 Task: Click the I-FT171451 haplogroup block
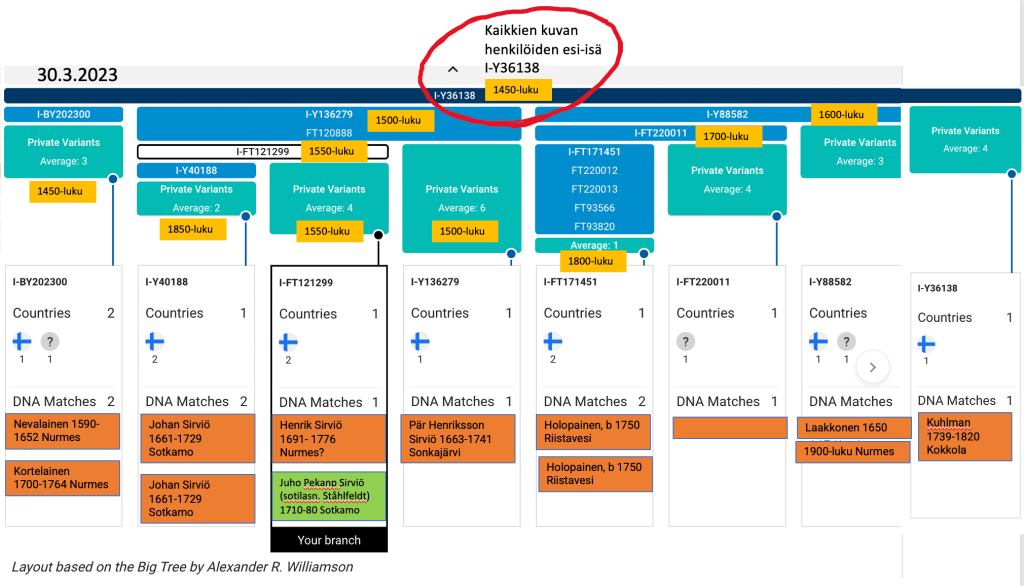(594, 190)
